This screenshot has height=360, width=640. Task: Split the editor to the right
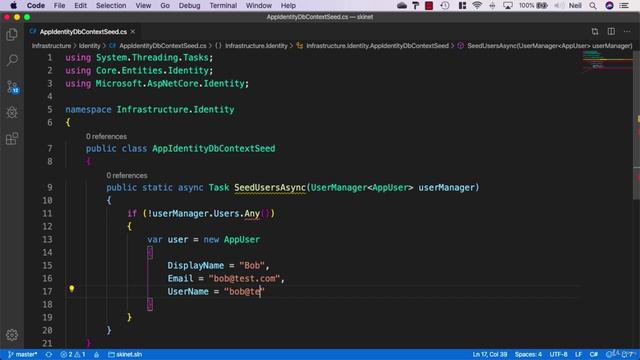click(611, 31)
